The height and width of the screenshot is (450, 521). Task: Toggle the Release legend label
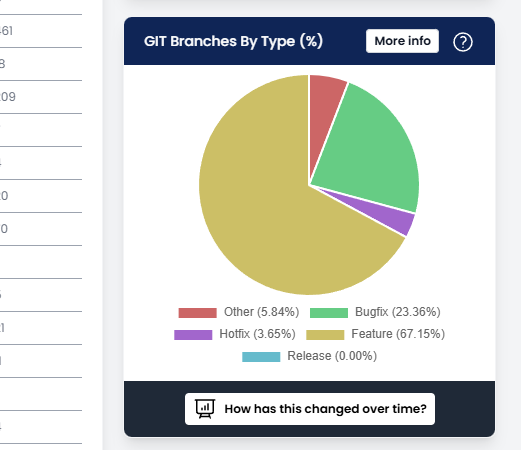pos(332,356)
